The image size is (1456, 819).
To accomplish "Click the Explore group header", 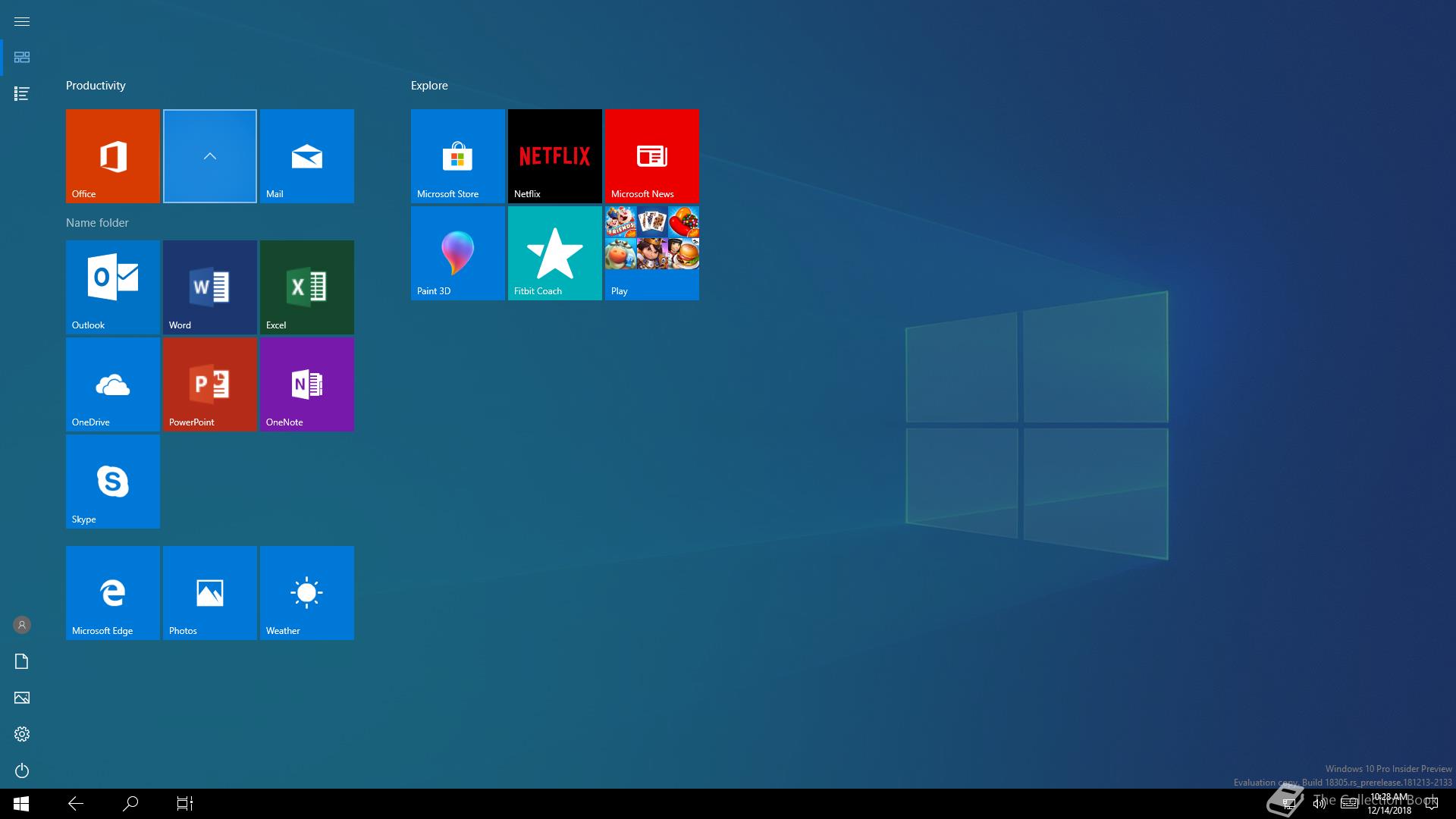I will (429, 86).
